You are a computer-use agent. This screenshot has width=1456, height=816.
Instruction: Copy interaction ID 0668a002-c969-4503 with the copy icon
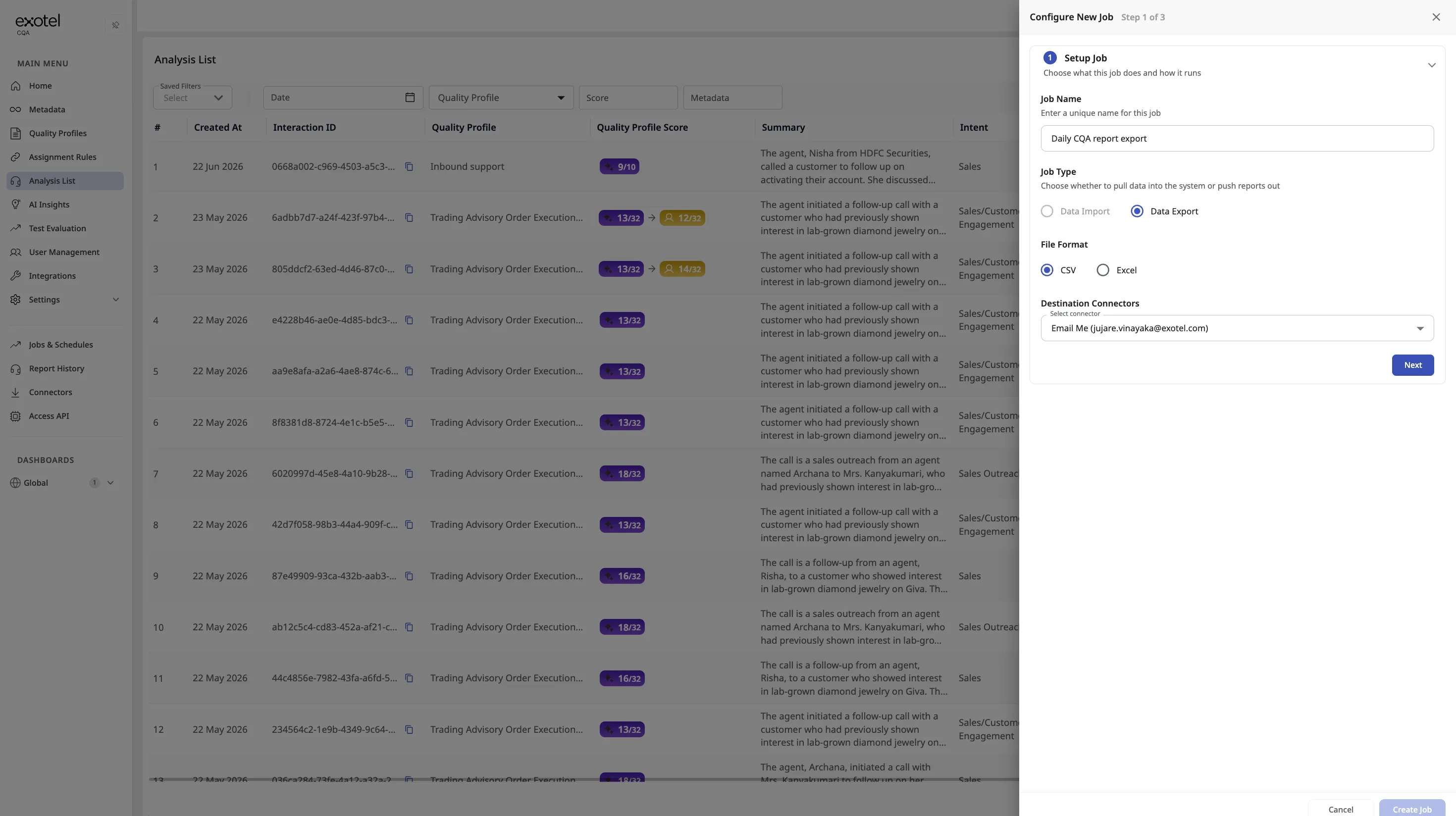click(x=409, y=167)
